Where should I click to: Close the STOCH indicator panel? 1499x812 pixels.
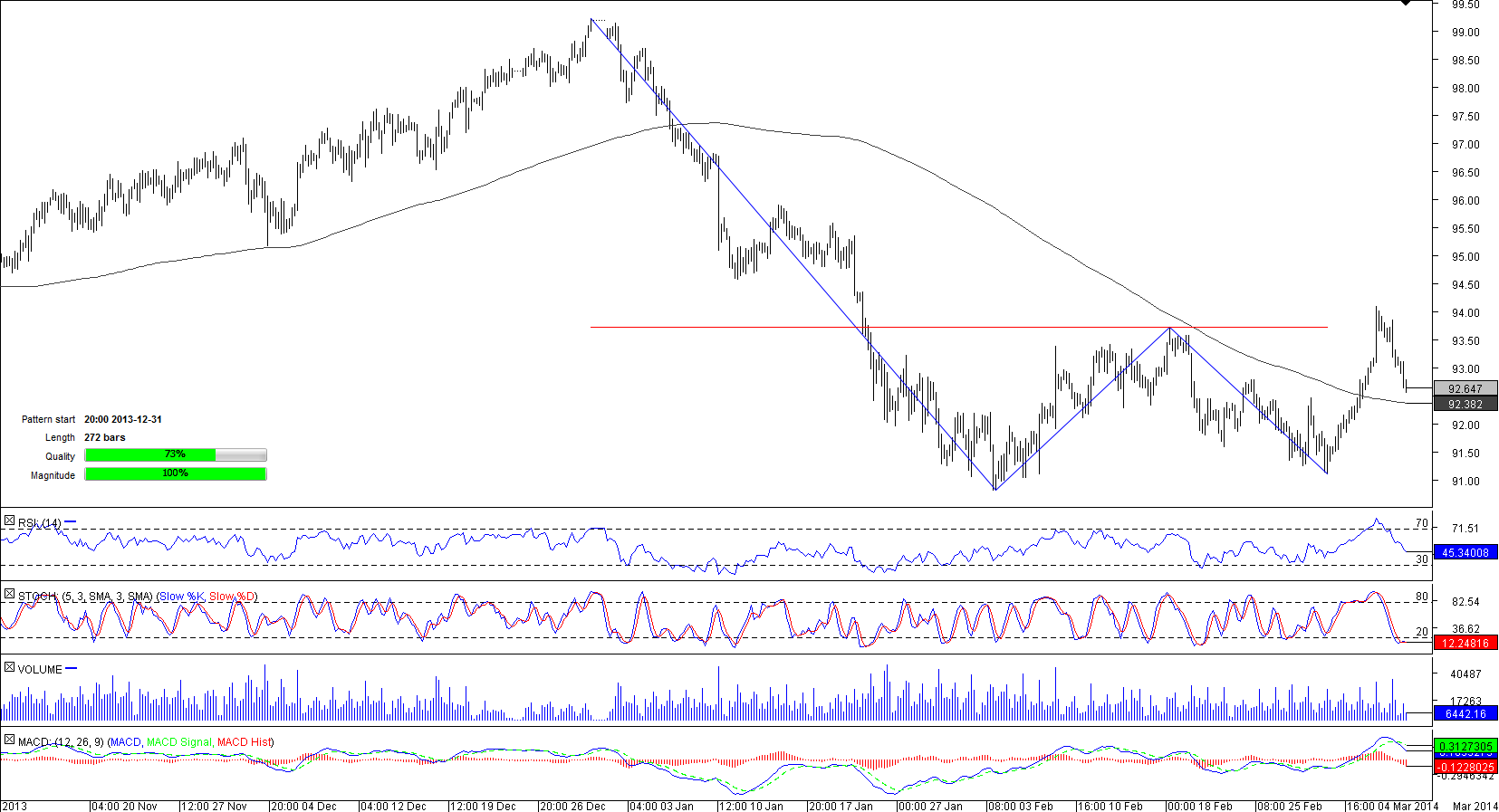tap(9, 595)
